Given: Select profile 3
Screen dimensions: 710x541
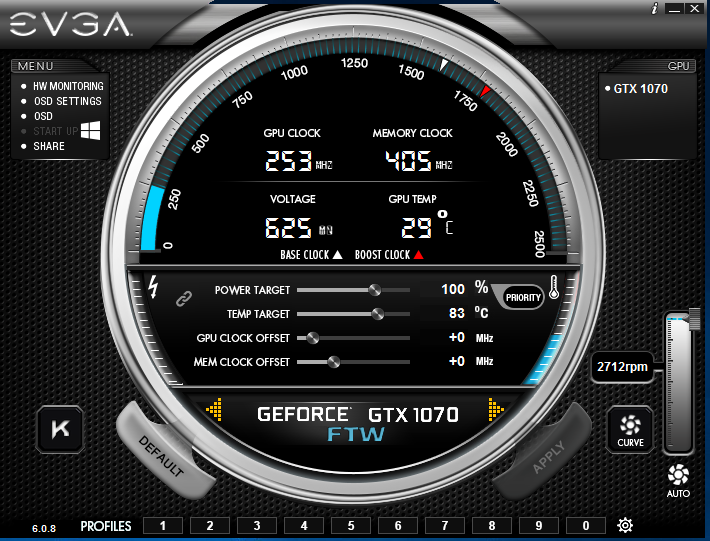Looking at the screenshot, I should pos(257,526).
